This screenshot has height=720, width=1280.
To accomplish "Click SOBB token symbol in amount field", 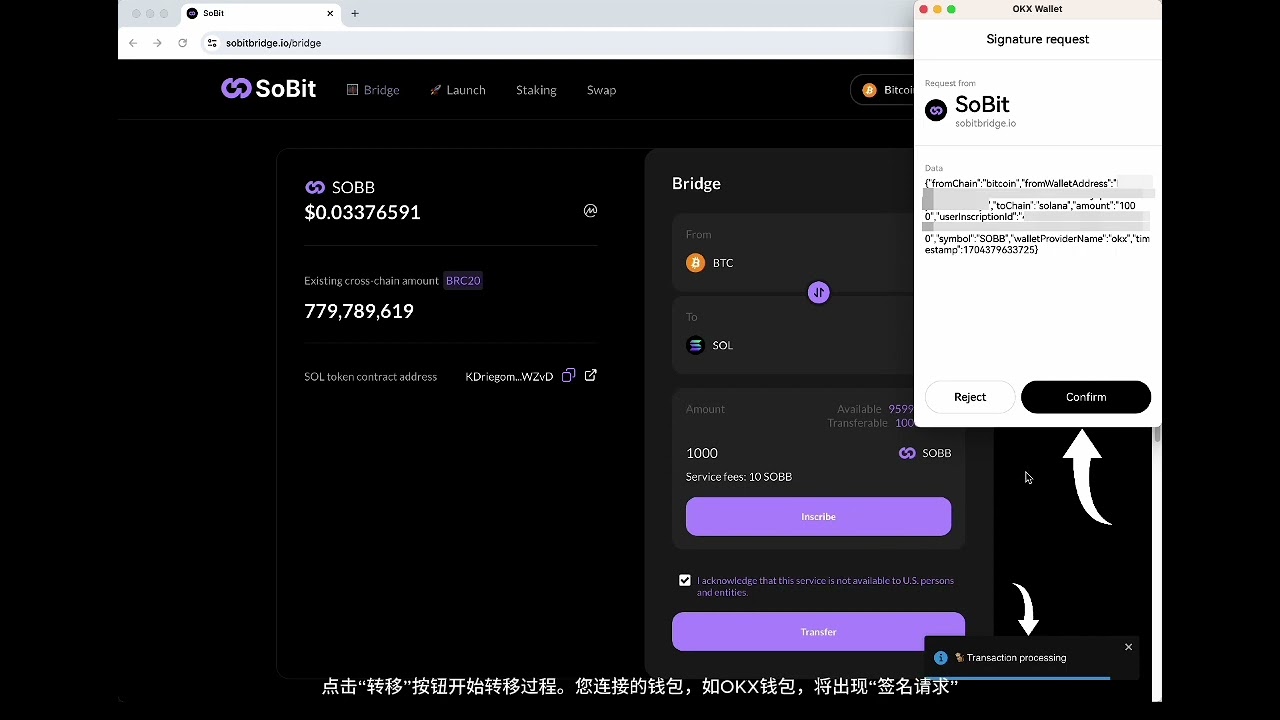I will coord(936,453).
